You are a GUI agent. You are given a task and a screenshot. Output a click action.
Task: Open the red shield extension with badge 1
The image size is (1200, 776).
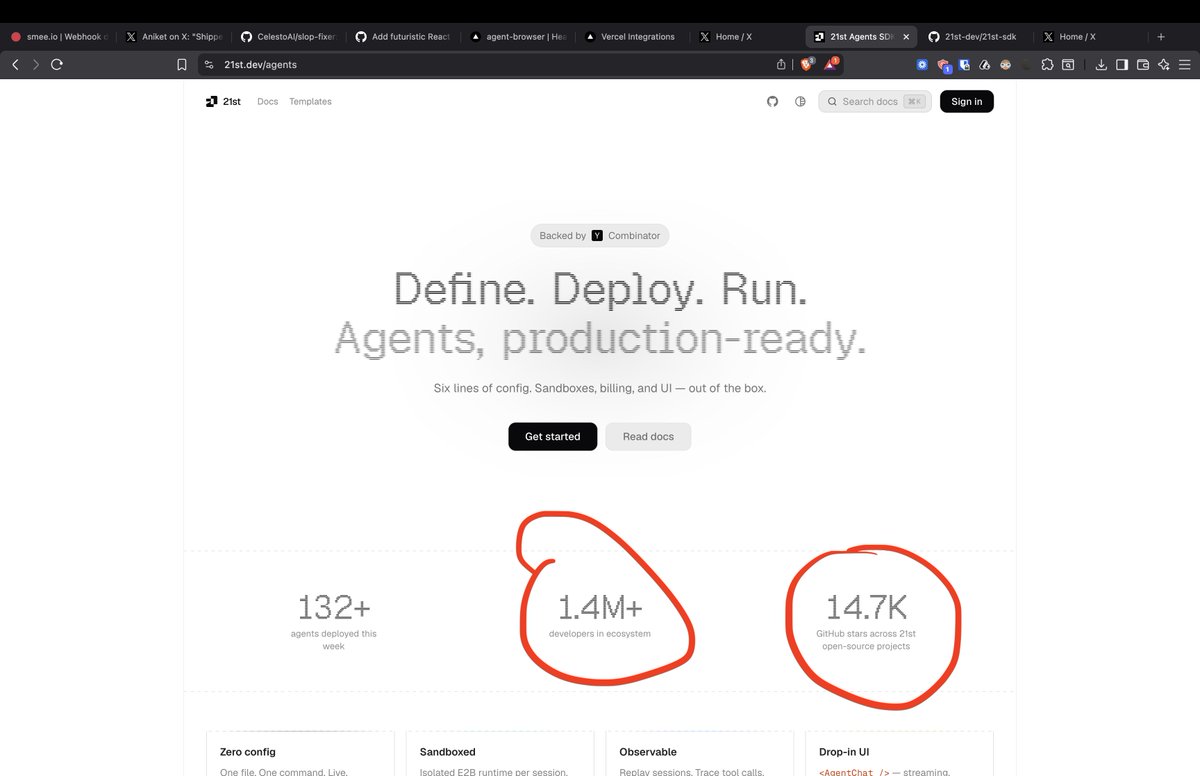[x=943, y=65]
